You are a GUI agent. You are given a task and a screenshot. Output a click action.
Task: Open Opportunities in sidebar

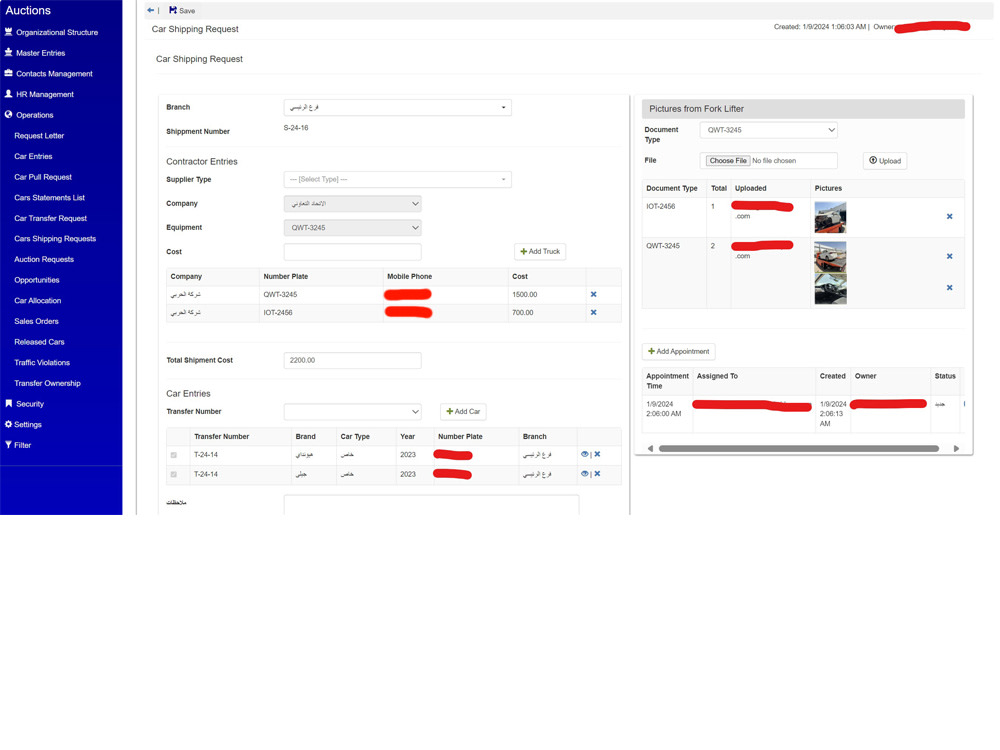(x=36, y=280)
